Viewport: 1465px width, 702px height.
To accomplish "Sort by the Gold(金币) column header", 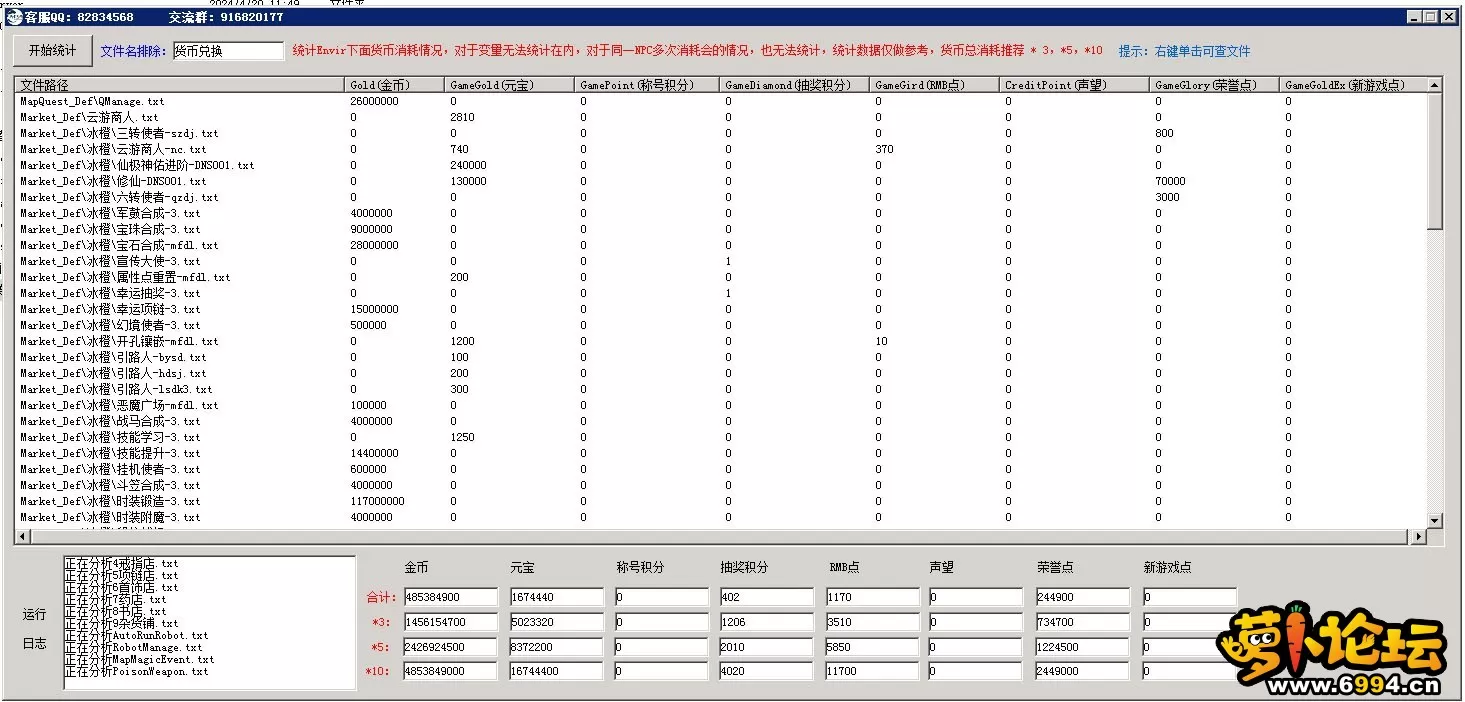I will pos(395,86).
